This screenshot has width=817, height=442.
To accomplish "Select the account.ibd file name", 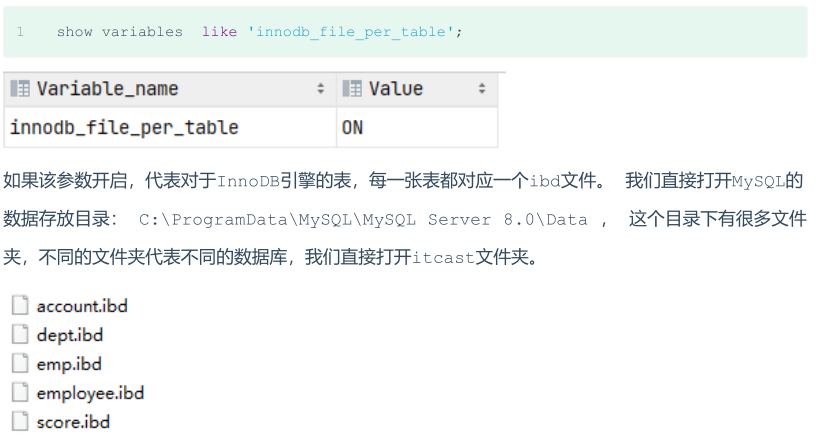I will (x=82, y=306).
